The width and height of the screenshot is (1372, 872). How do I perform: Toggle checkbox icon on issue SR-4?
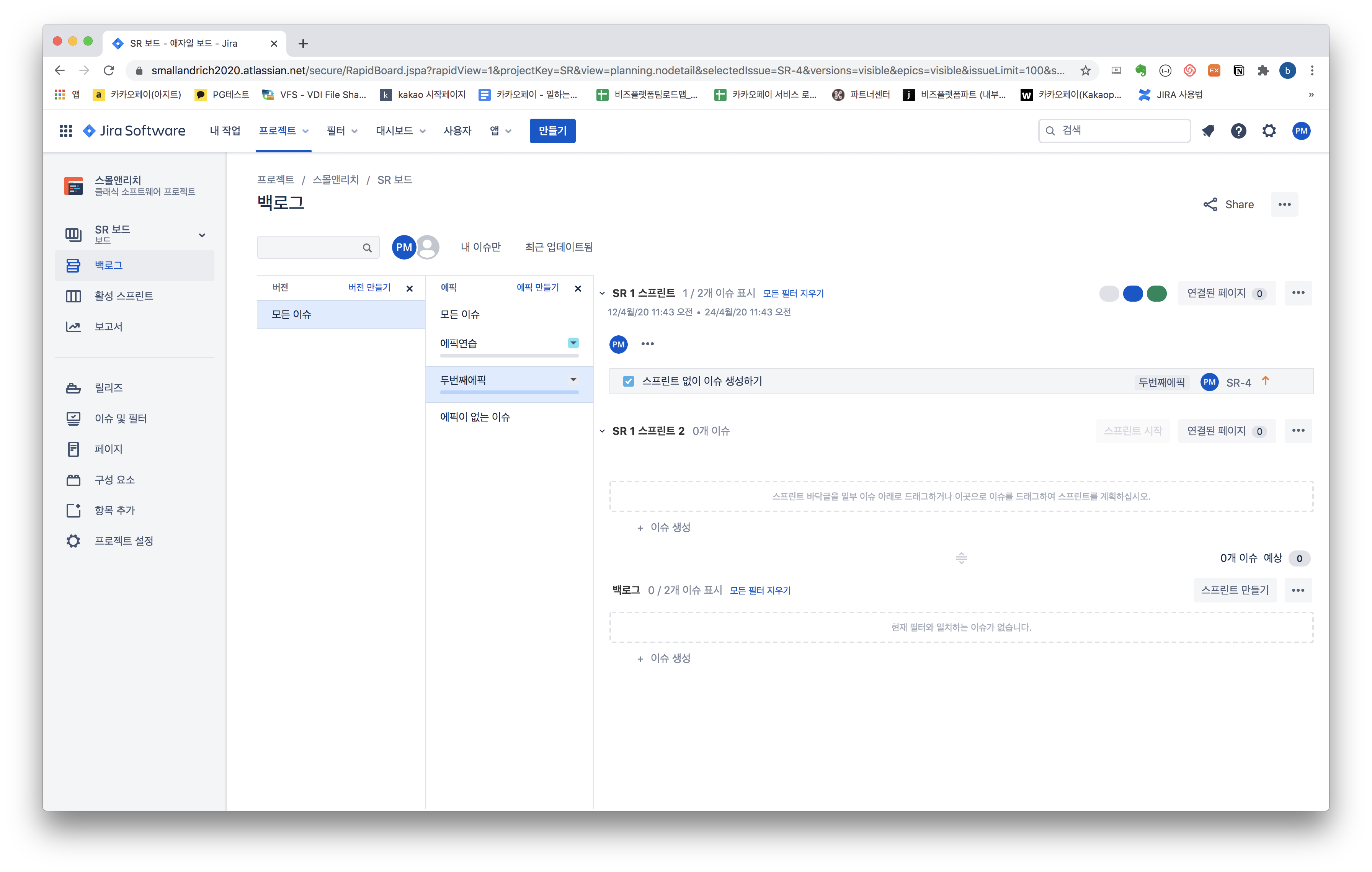(629, 382)
